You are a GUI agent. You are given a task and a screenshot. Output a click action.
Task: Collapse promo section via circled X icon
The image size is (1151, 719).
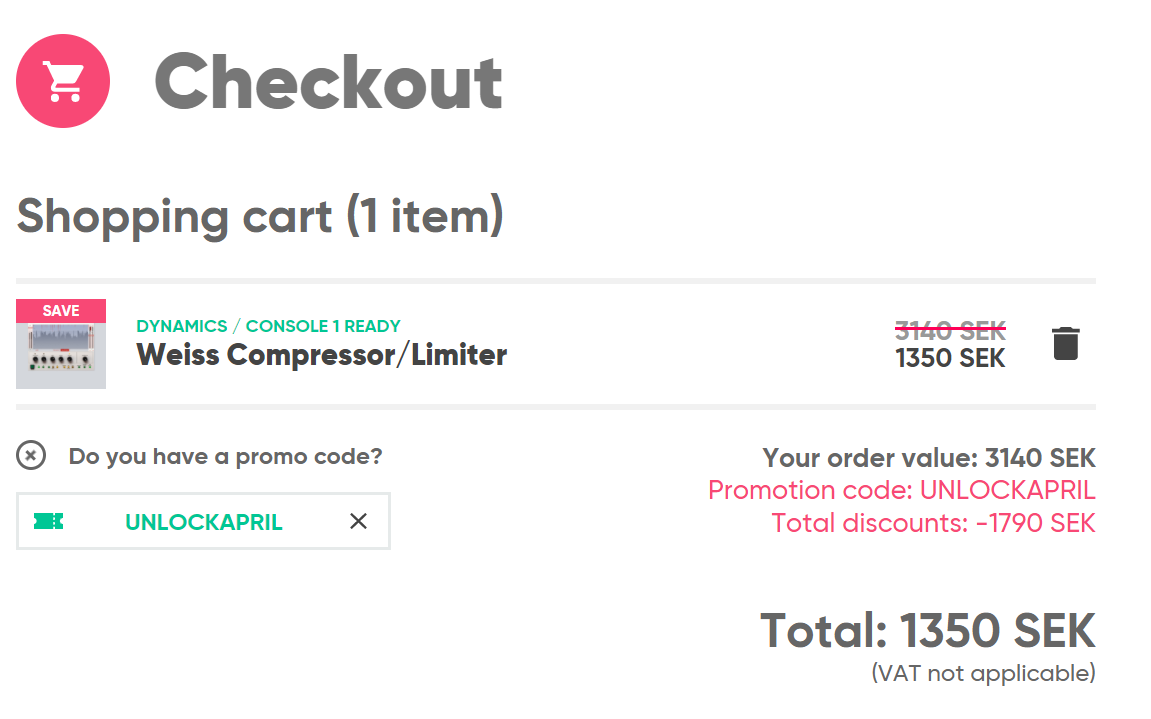coord(31,456)
